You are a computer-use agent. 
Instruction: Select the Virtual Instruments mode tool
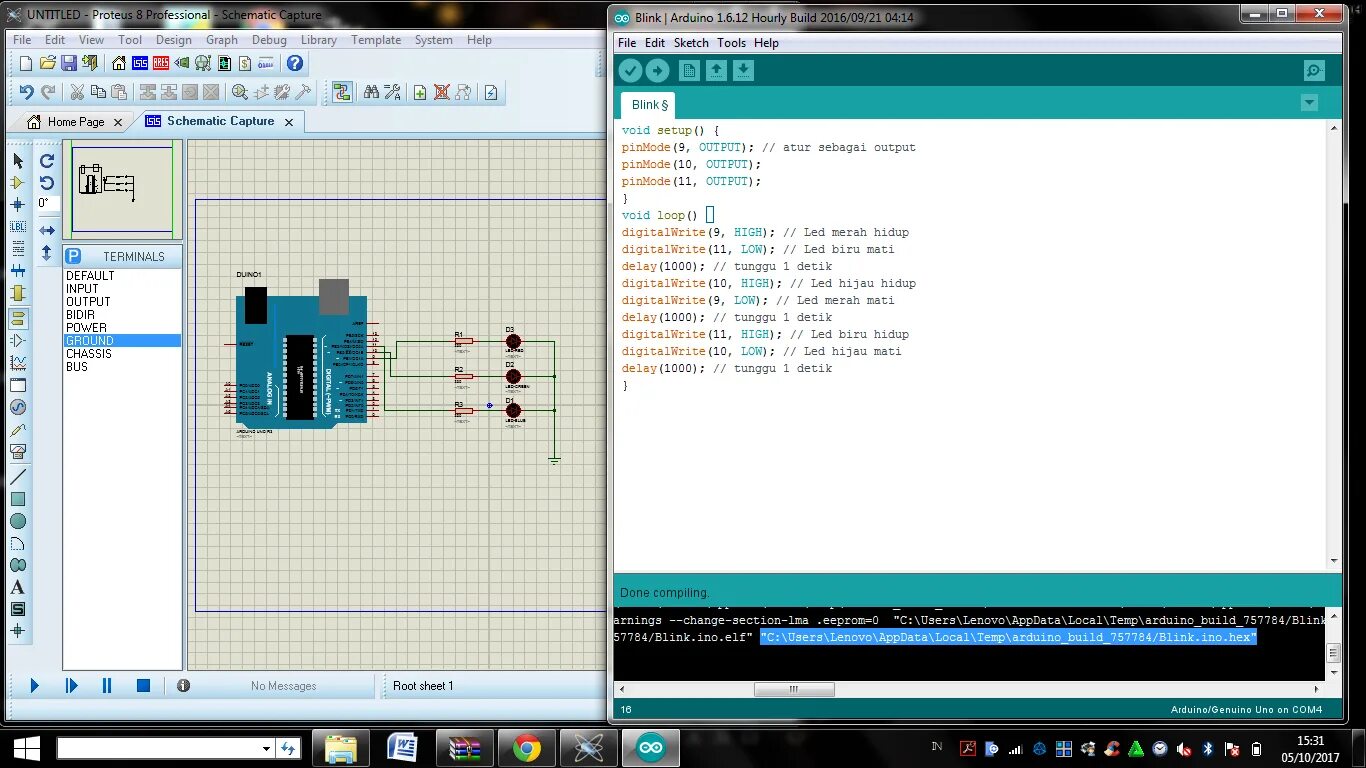pos(17,451)
